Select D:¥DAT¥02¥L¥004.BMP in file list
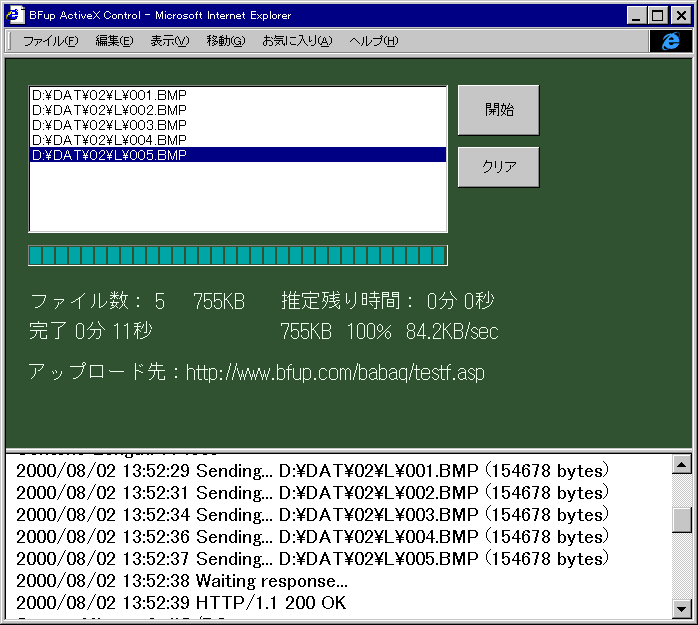The width and height of the screenshot is (698, 625). 238,140
